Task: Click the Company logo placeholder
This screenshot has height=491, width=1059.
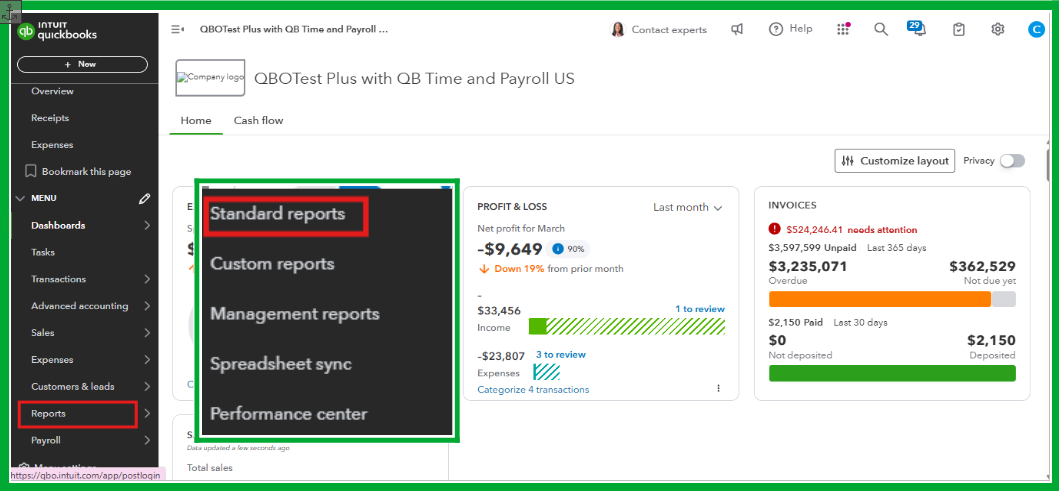Action: click(x=210, y=78)
